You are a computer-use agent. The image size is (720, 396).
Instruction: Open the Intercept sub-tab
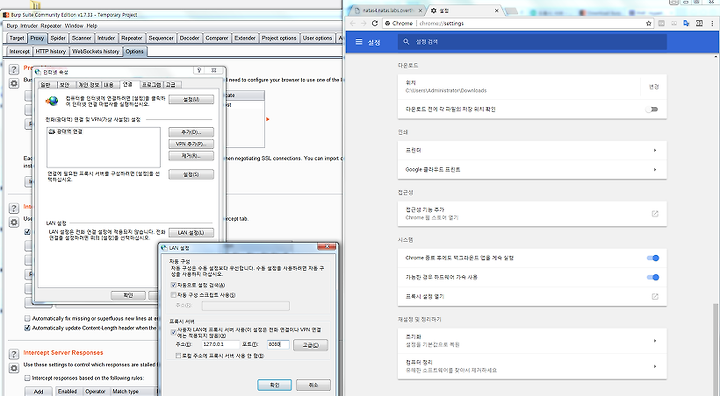(x=19, y=51)
